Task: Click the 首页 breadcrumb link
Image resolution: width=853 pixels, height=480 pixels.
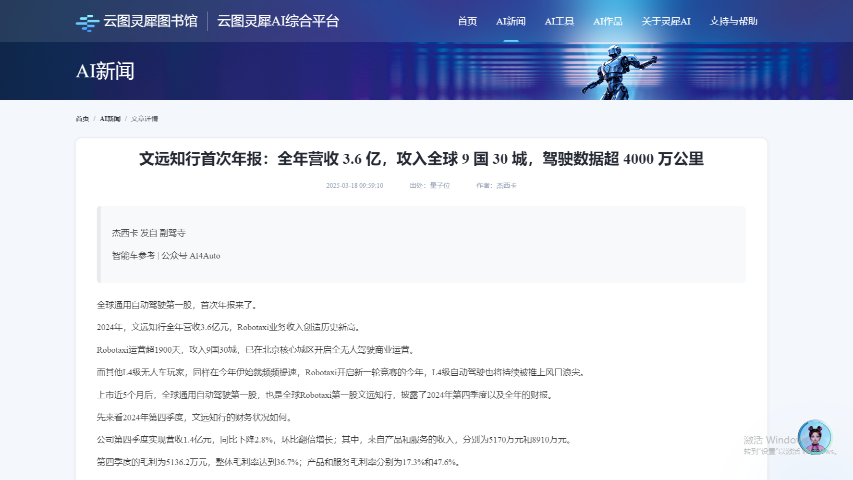Action: 82,119
